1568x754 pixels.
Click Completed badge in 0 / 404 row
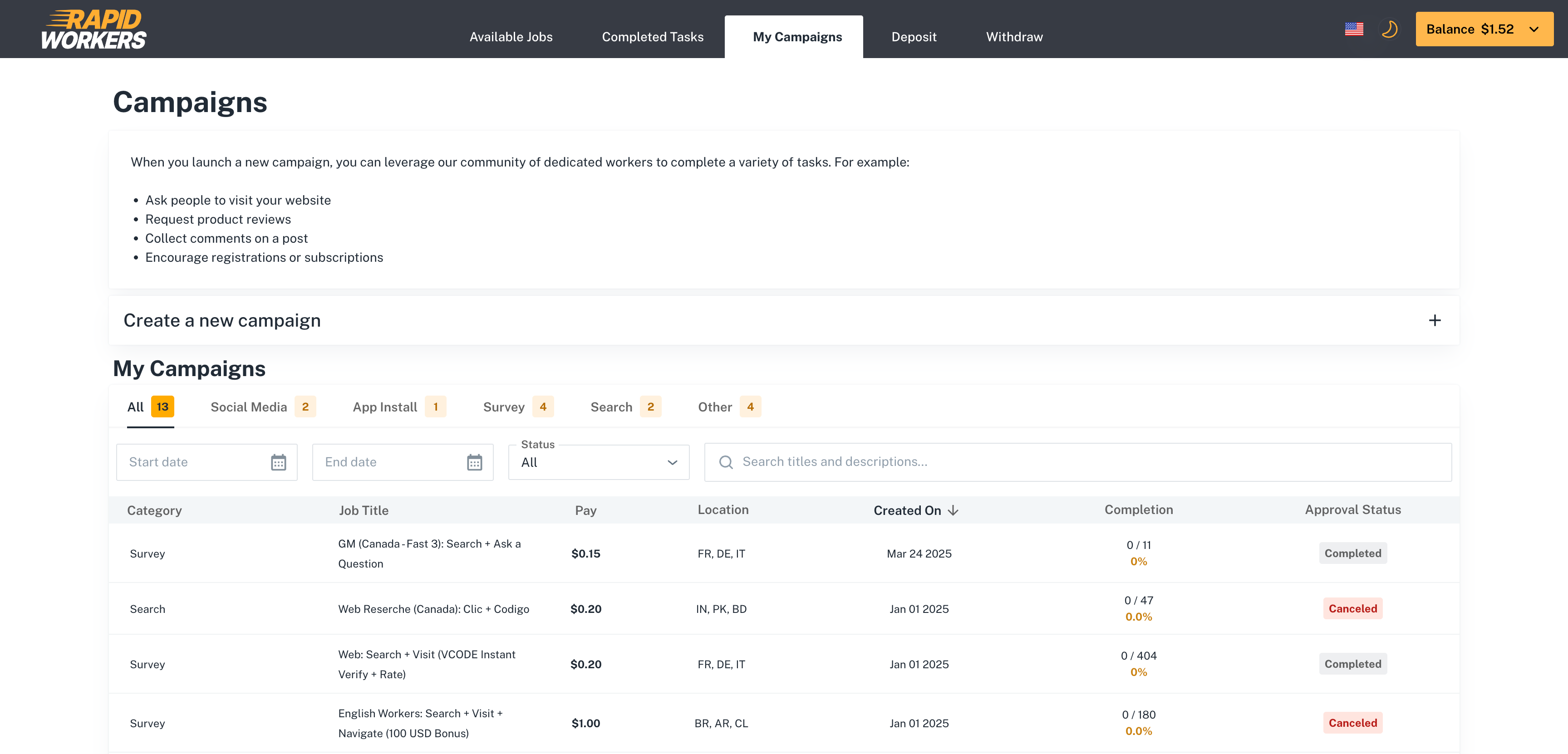pos(1352,664)
